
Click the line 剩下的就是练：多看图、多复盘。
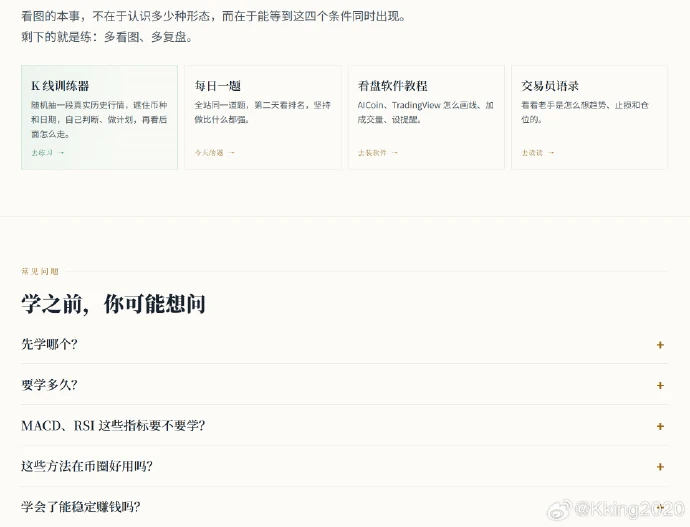click(107, 37)
